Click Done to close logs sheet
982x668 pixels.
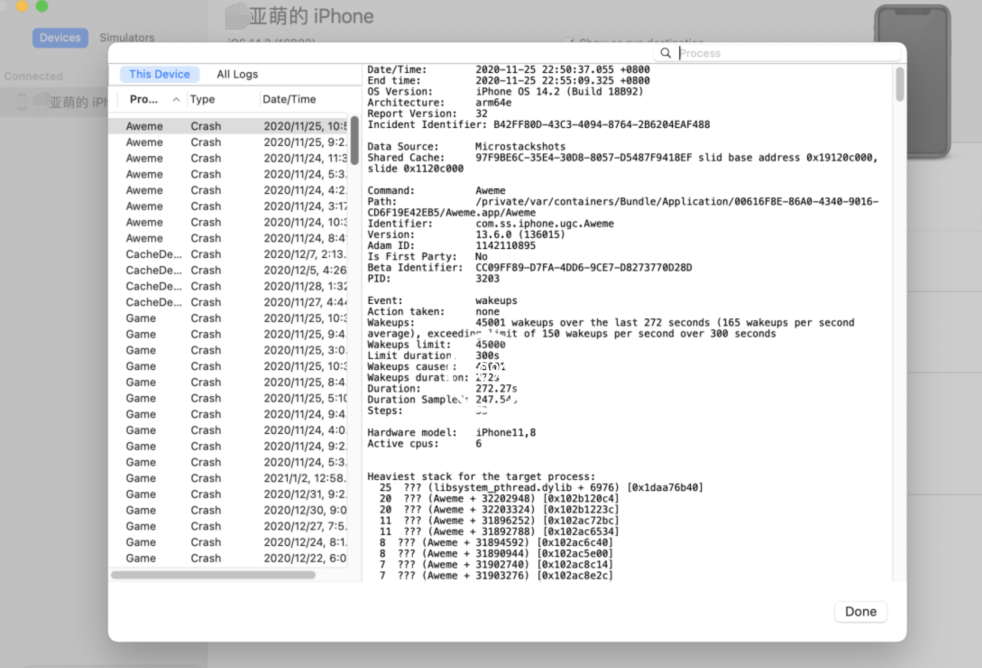tap(861, 612)
